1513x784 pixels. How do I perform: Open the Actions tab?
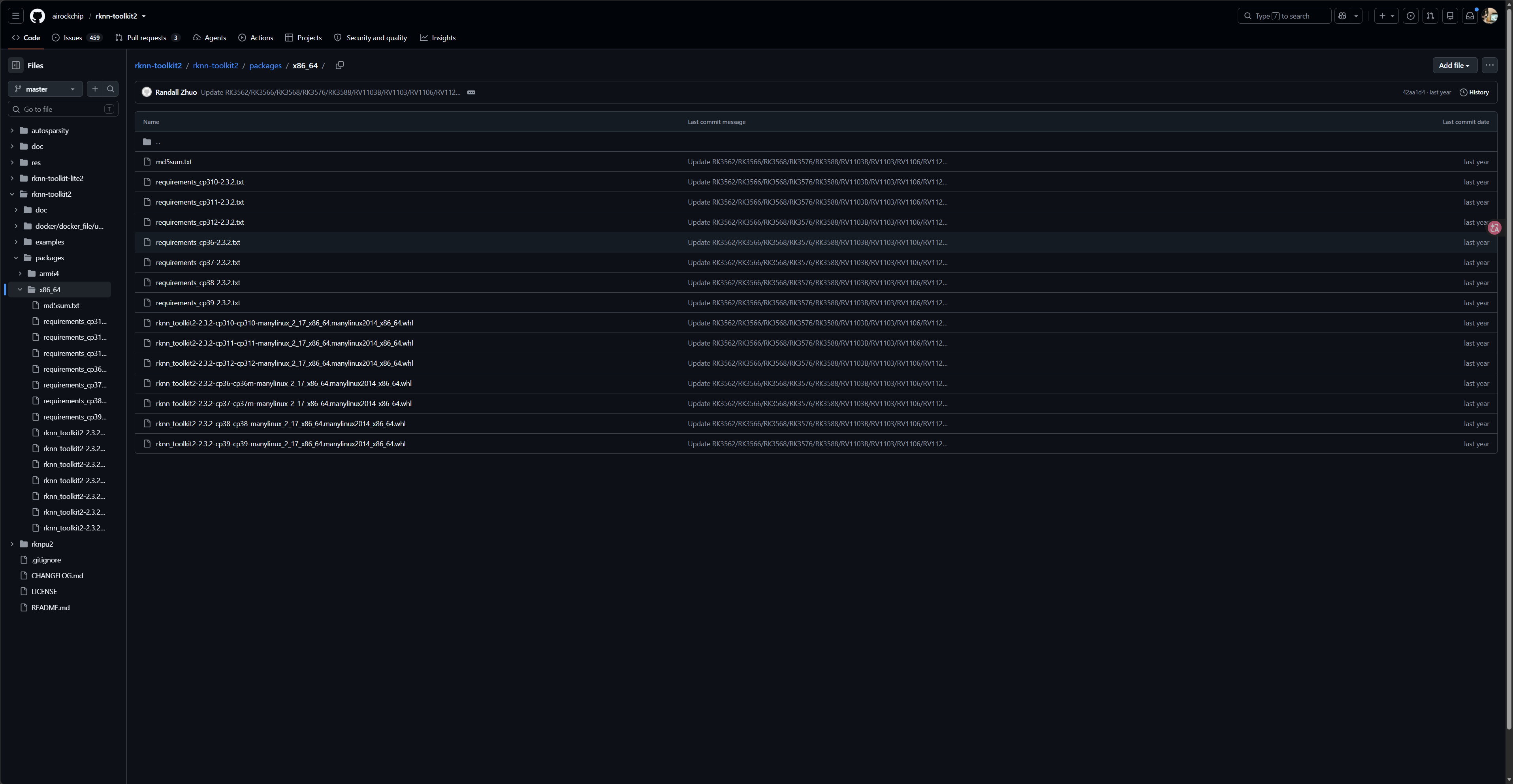tap(256, 38)
